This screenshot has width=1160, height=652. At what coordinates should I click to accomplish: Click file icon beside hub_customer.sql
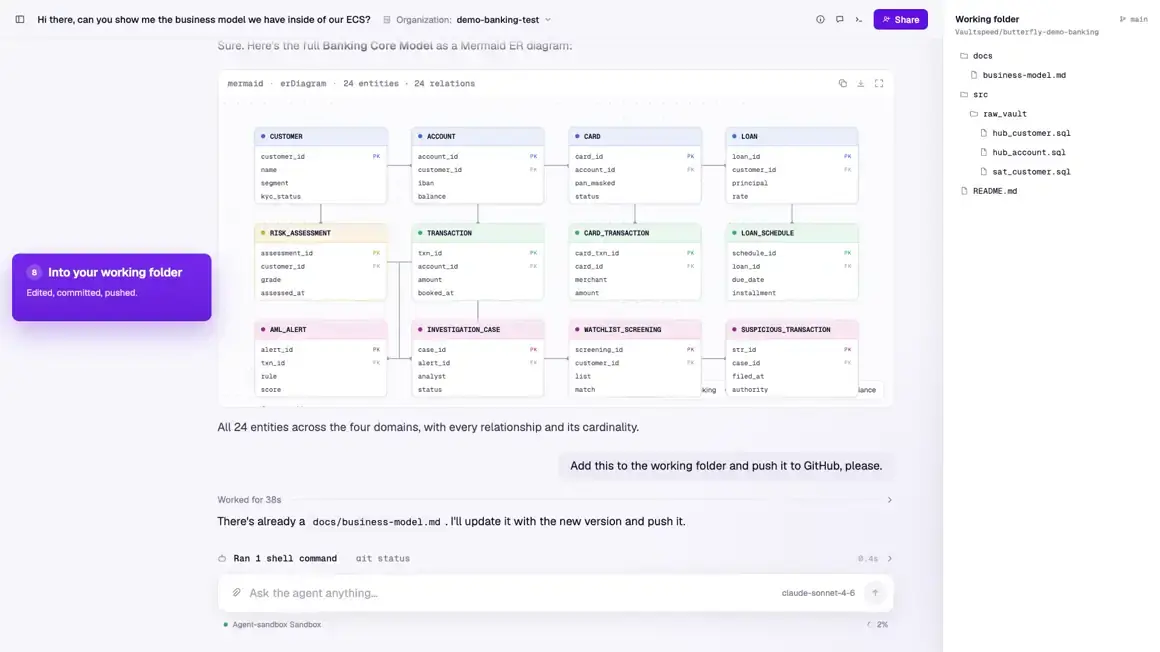click(x=983, y=133)
